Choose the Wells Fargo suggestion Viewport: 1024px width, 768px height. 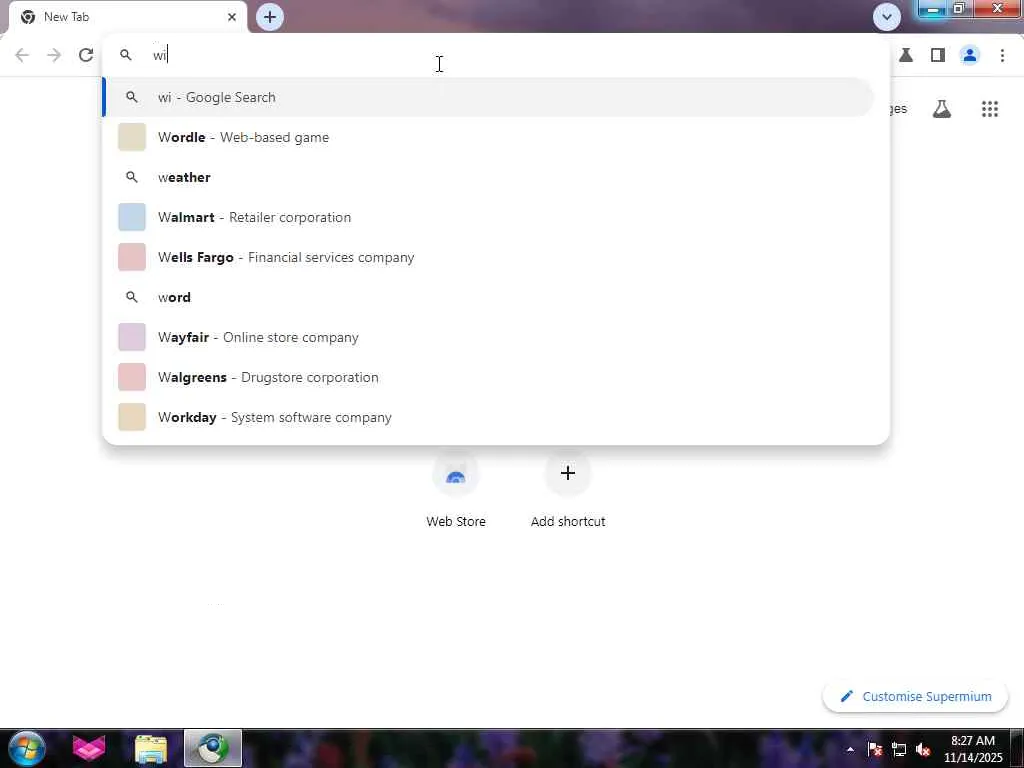(488, 257)
